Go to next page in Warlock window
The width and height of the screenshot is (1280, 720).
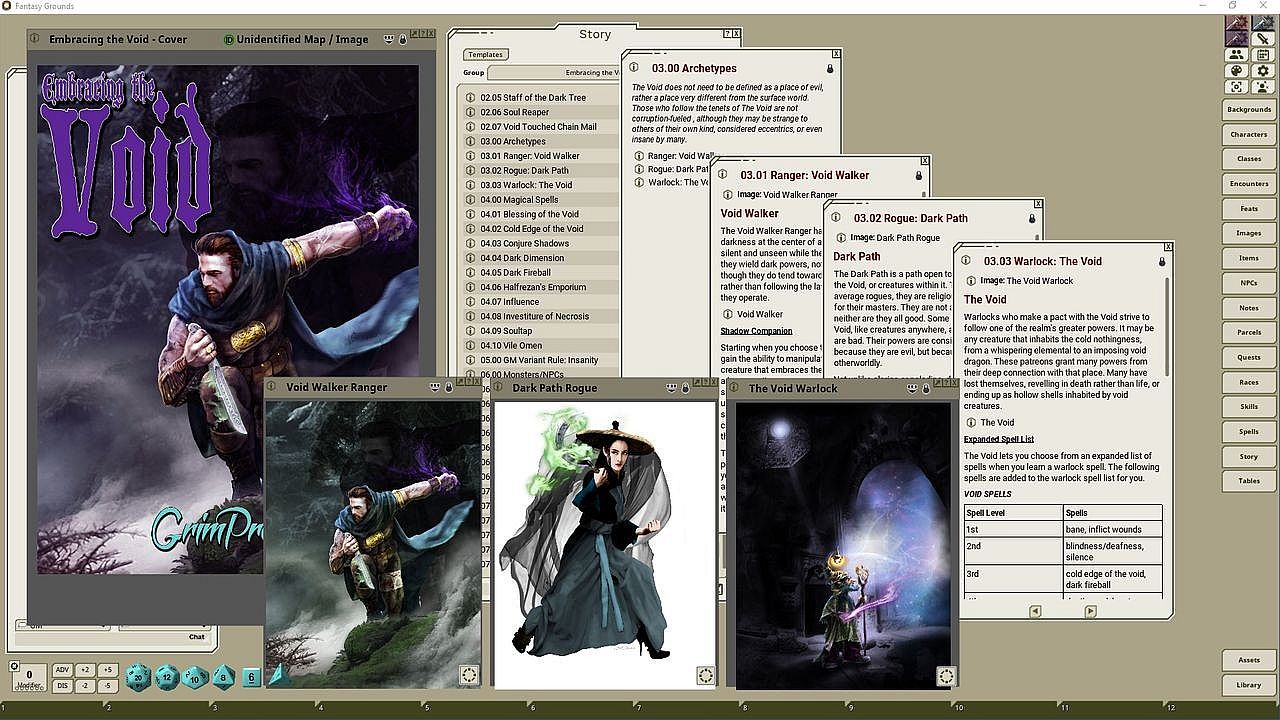coord(1091,611)
